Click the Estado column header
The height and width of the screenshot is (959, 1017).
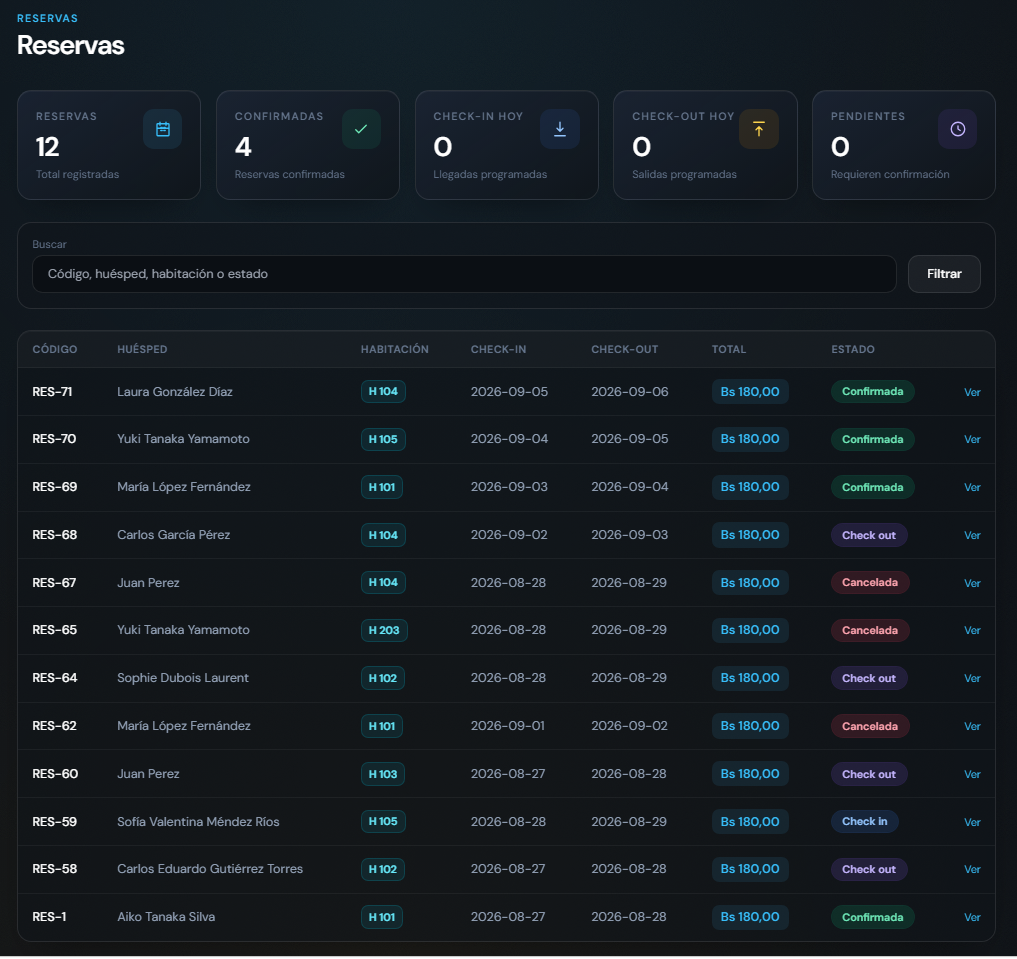click(x=853, y=349)
